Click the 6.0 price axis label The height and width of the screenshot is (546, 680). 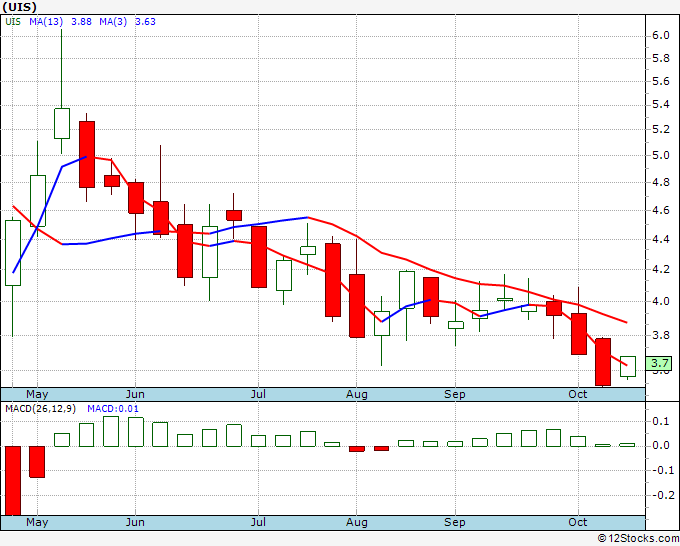click(660, 36)
